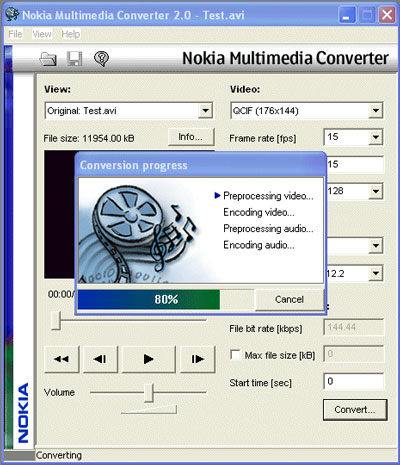
Task: Click the app icon in the title bar
Action: (13, 15)
